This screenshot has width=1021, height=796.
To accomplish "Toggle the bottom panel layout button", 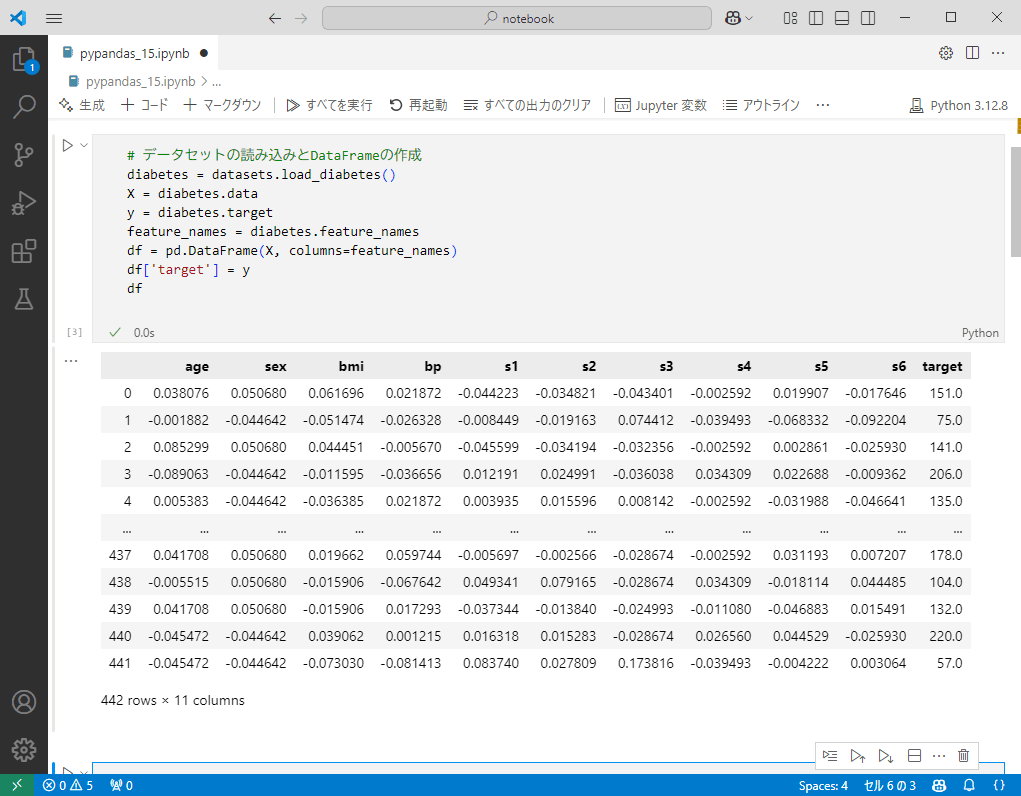I will tap(842, 18).
